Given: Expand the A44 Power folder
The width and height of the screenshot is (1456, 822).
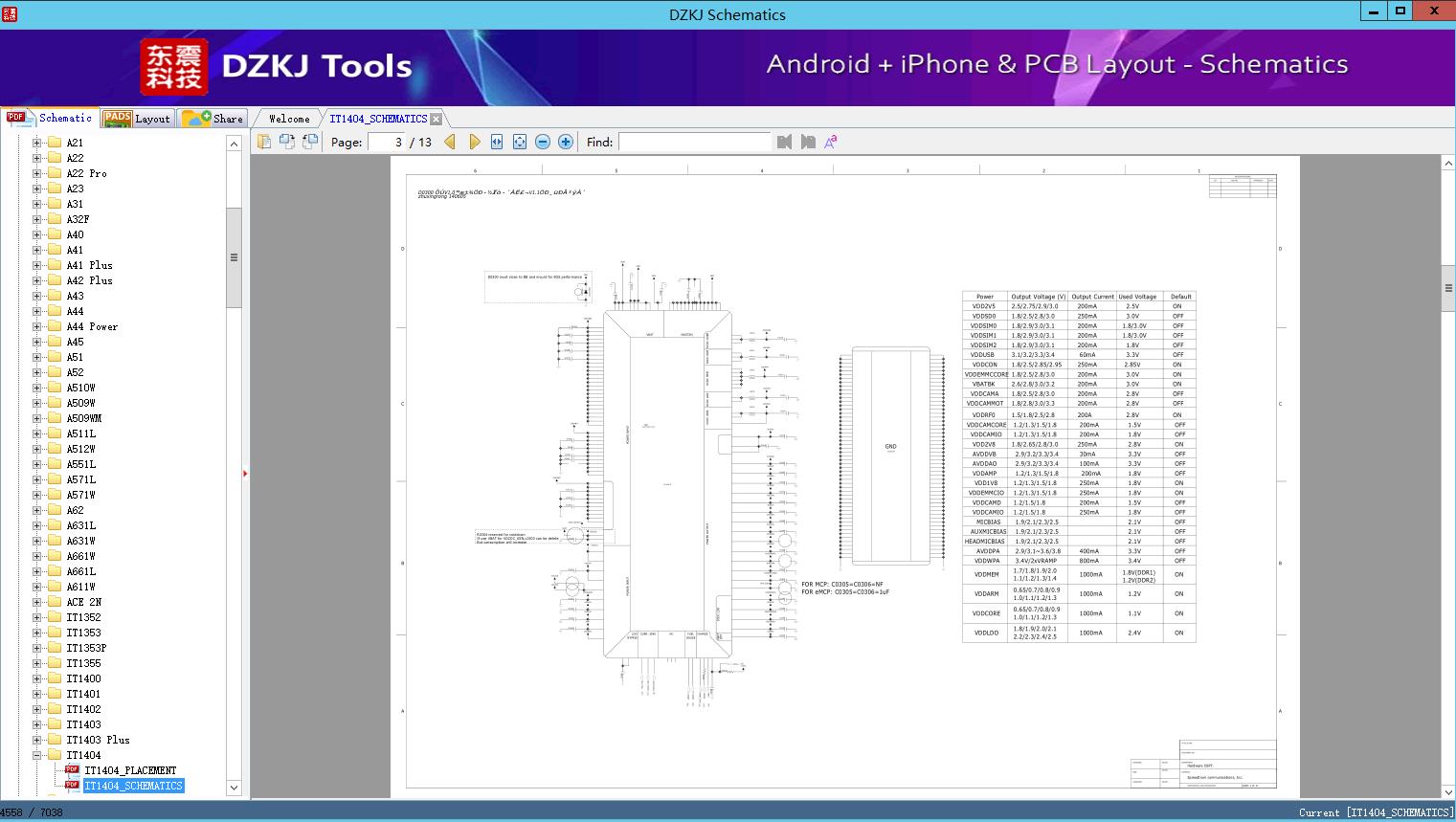Looking at the screenshot, I should pyautogui.click(x=37, y=326).
